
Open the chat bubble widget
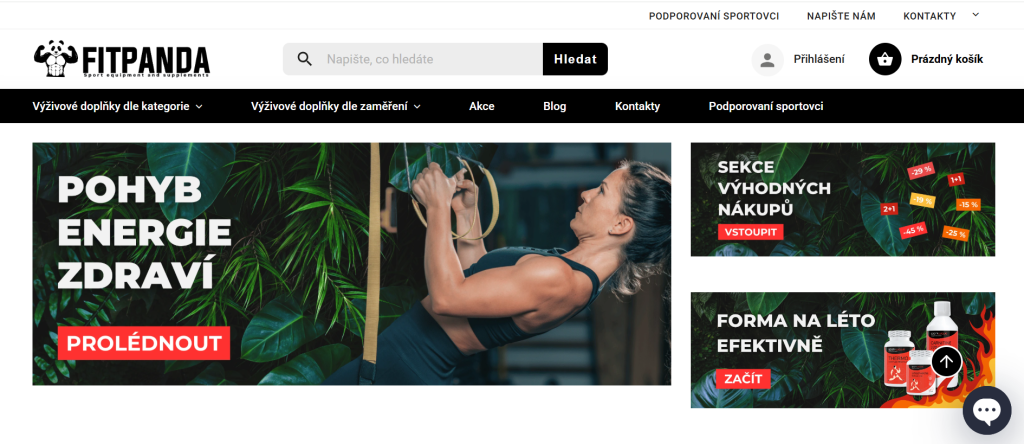(987, 411)
